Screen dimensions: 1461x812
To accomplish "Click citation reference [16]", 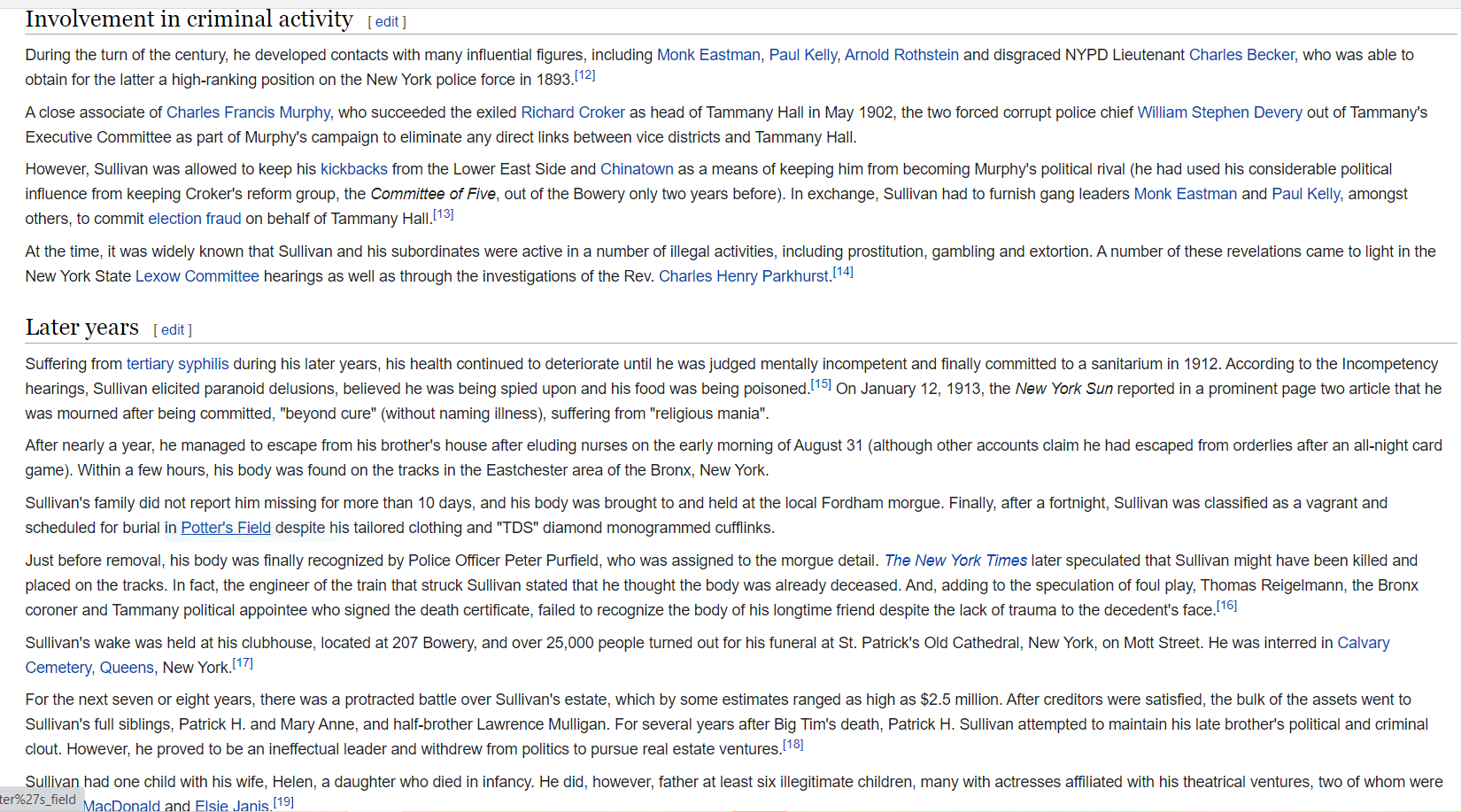I will [x=1226, y=606].
